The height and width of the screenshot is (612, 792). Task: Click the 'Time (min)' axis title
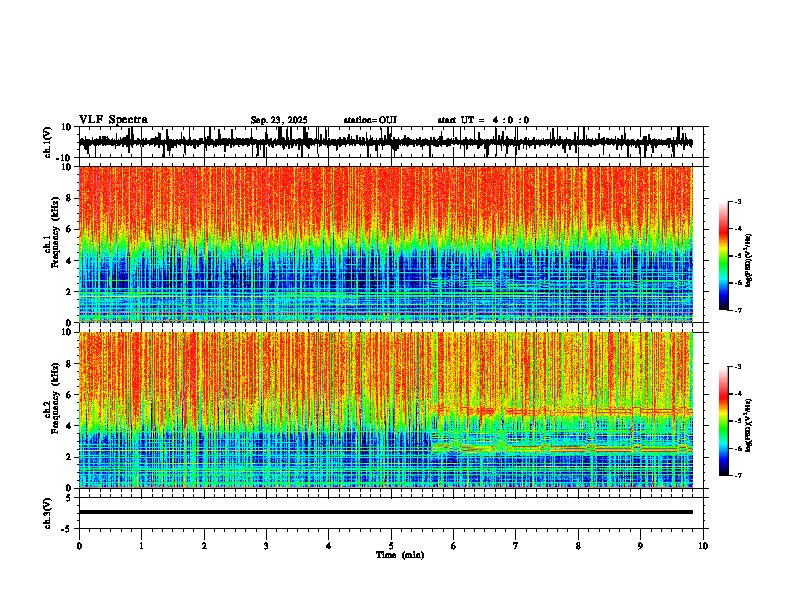[x=400, y=555]
